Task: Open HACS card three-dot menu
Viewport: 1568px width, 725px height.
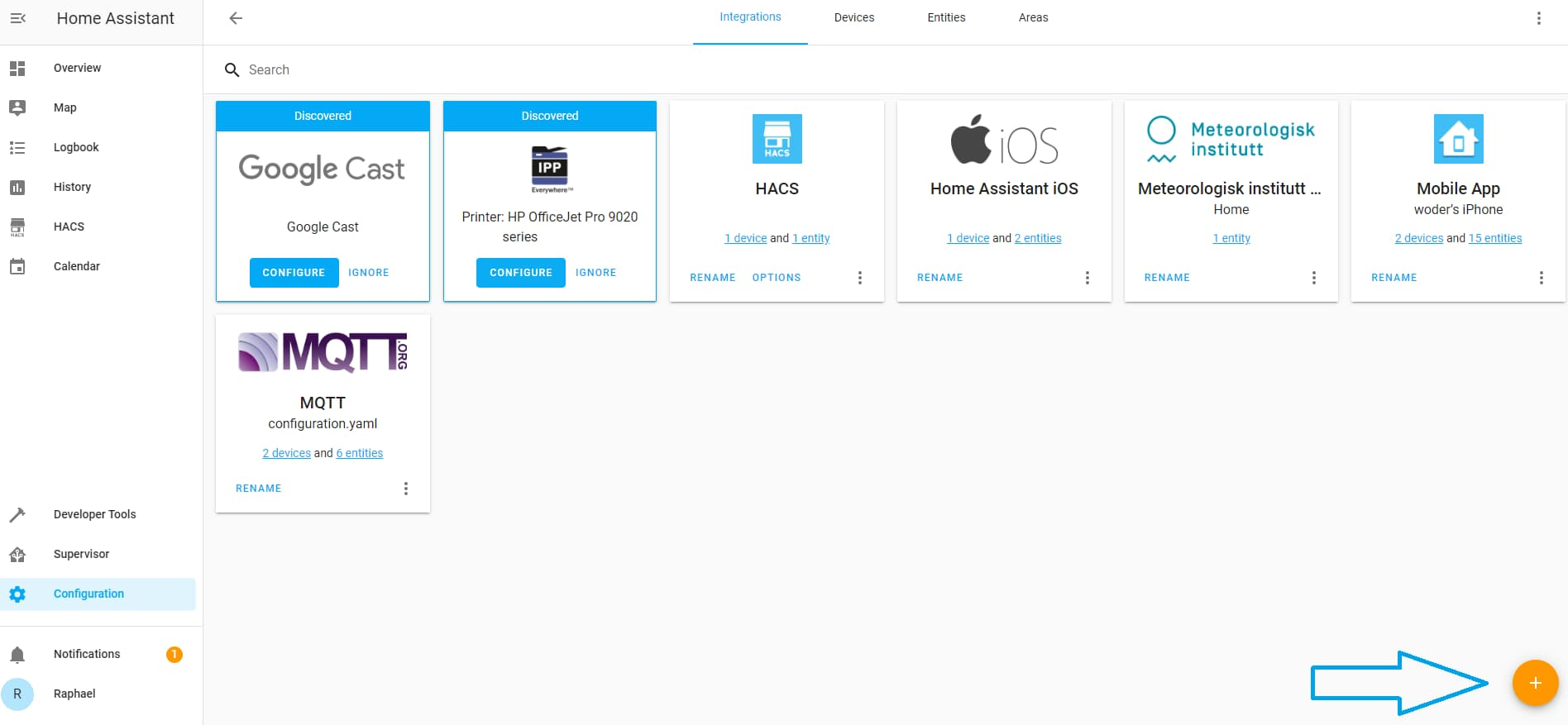Action: click(x=860, y=278)
